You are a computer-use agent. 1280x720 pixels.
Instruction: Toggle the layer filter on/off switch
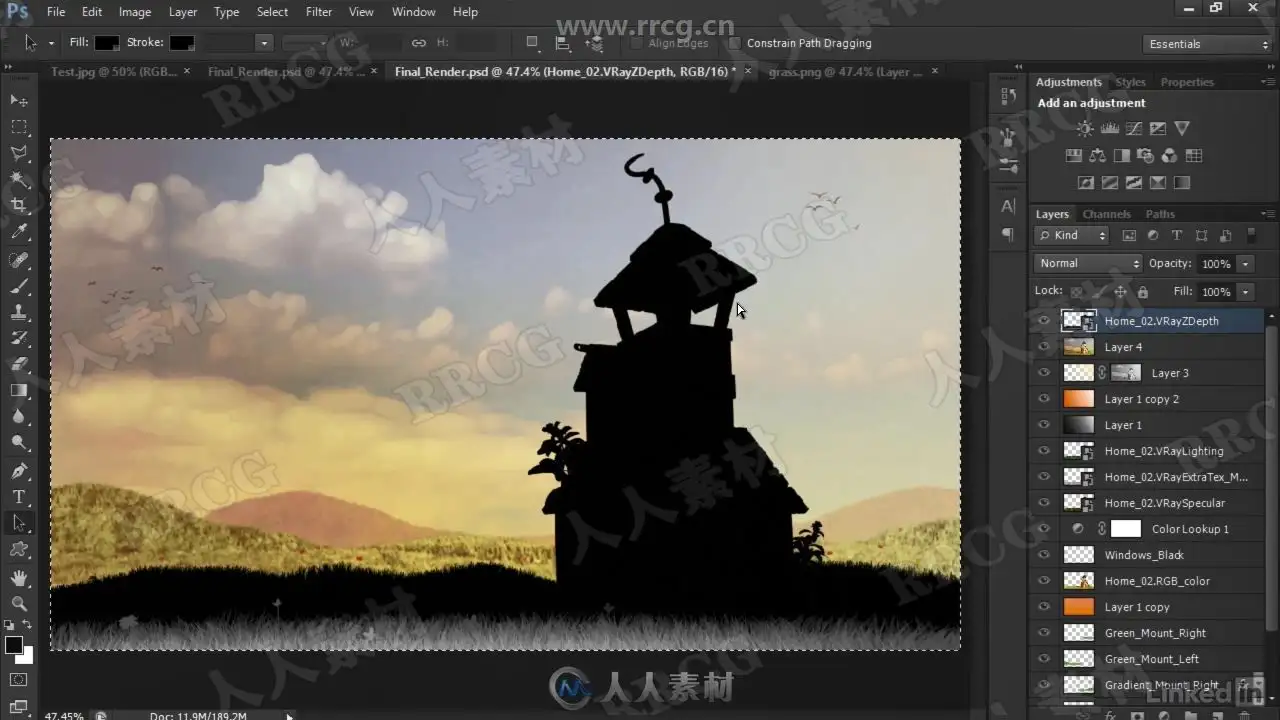[x=1251, y=234]
